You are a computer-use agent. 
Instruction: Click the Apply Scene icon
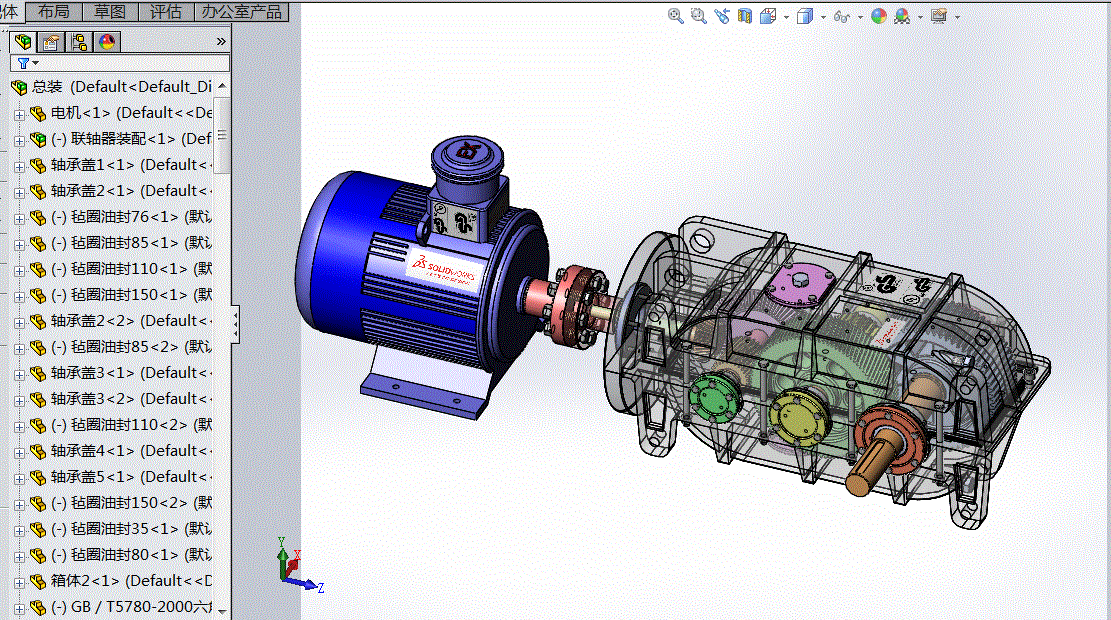902,16
